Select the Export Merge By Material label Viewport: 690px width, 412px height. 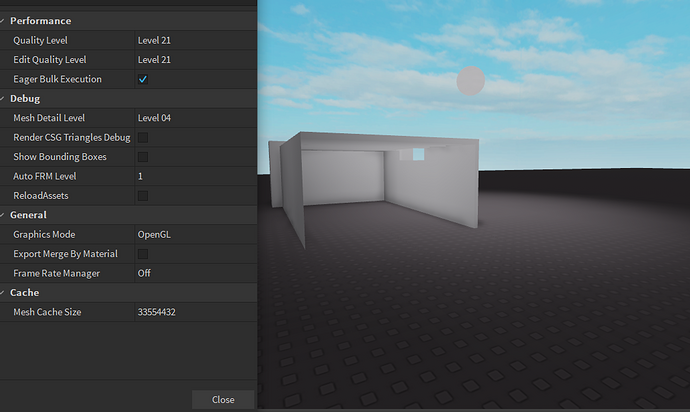click(x=65, y=254)
